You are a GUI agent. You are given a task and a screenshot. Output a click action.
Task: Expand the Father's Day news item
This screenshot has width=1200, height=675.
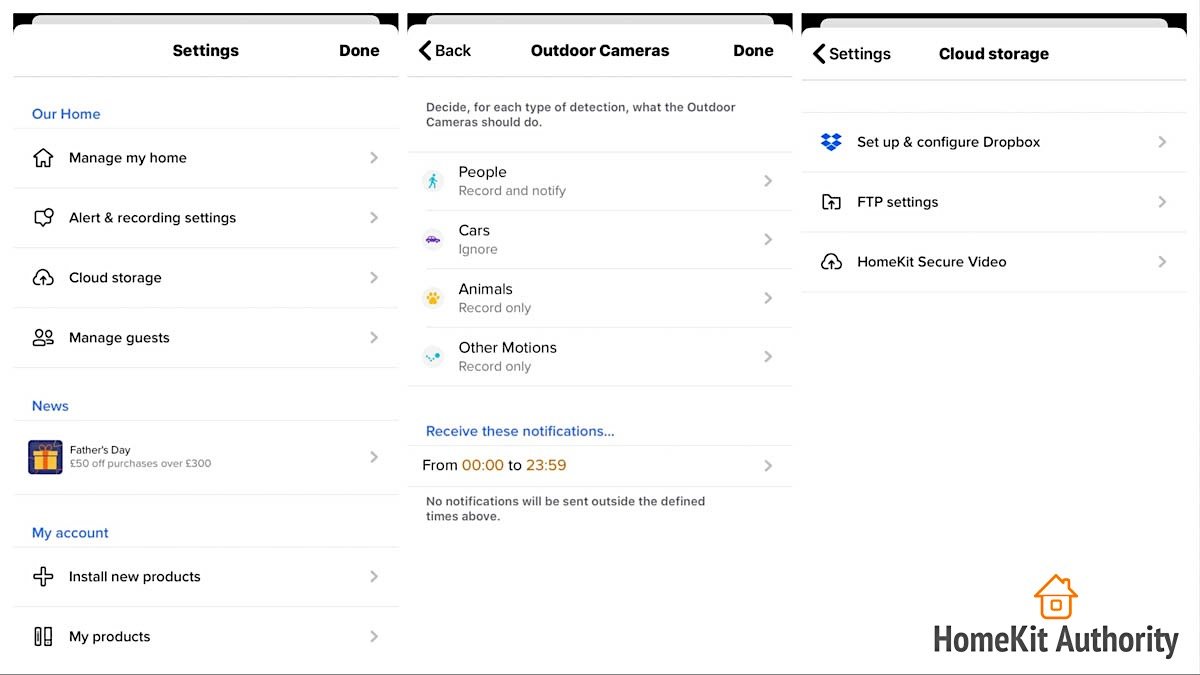pos(205,458)
